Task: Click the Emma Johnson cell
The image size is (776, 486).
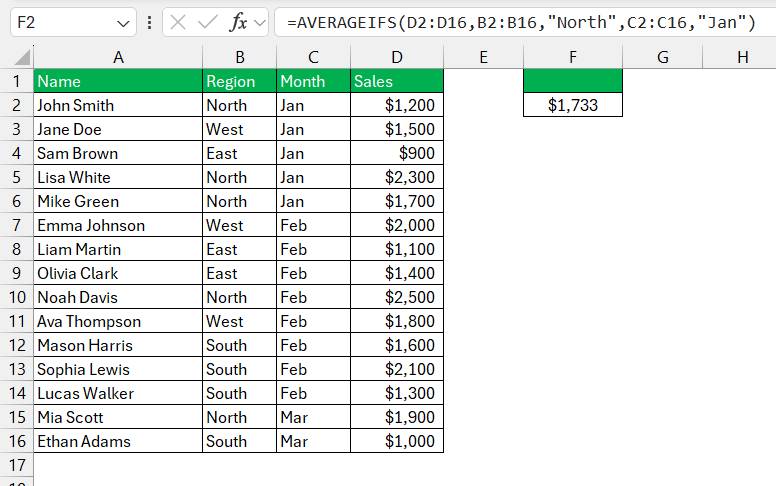Action: 118,225
